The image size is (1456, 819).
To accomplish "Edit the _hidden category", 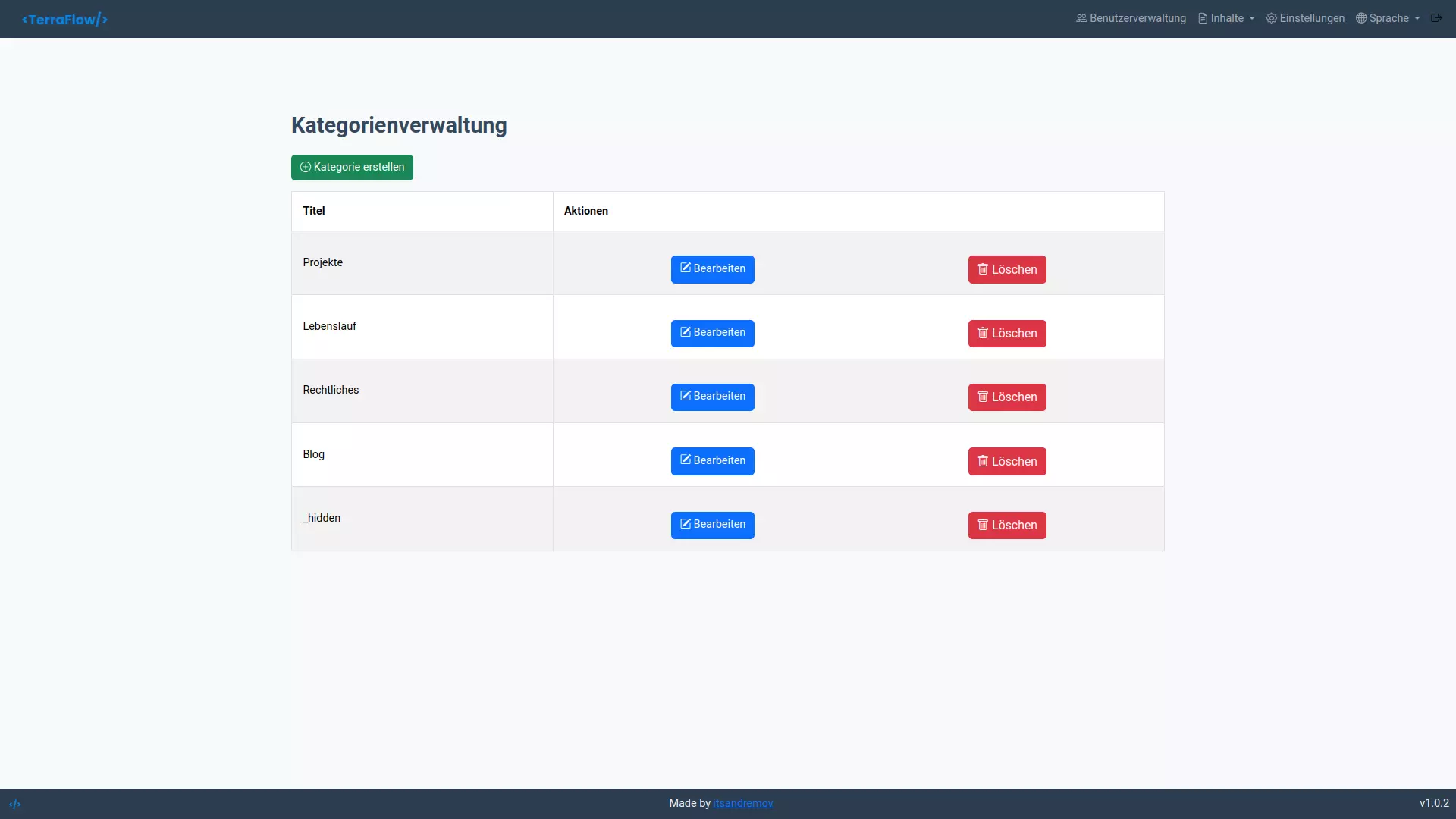I will 712,525.
